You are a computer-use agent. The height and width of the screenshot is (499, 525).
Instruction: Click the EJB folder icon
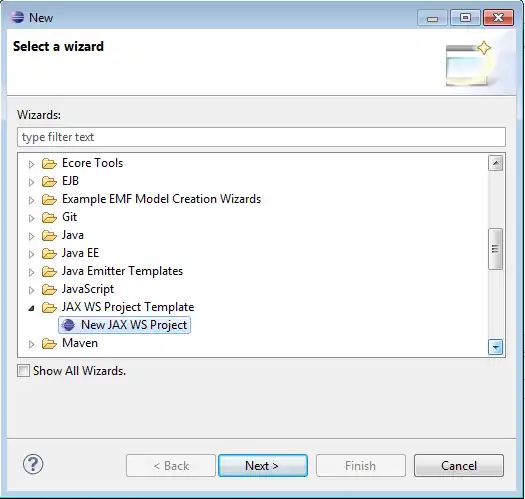point(49,182)
